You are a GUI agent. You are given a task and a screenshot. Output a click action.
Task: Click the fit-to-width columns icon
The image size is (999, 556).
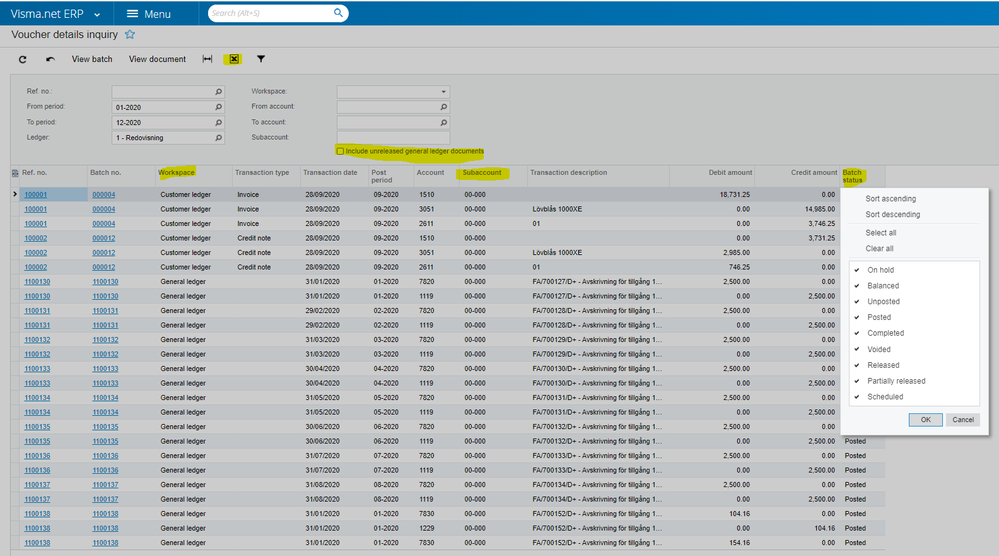click(207, 60)
